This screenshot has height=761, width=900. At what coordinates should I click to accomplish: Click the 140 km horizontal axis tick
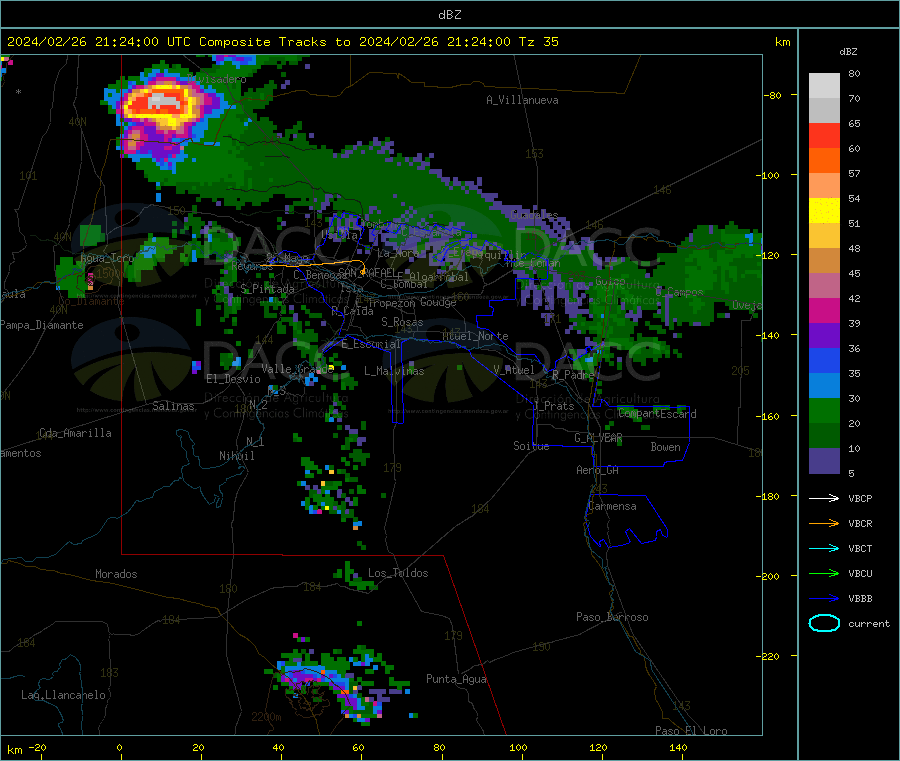(x=678, y=747)
